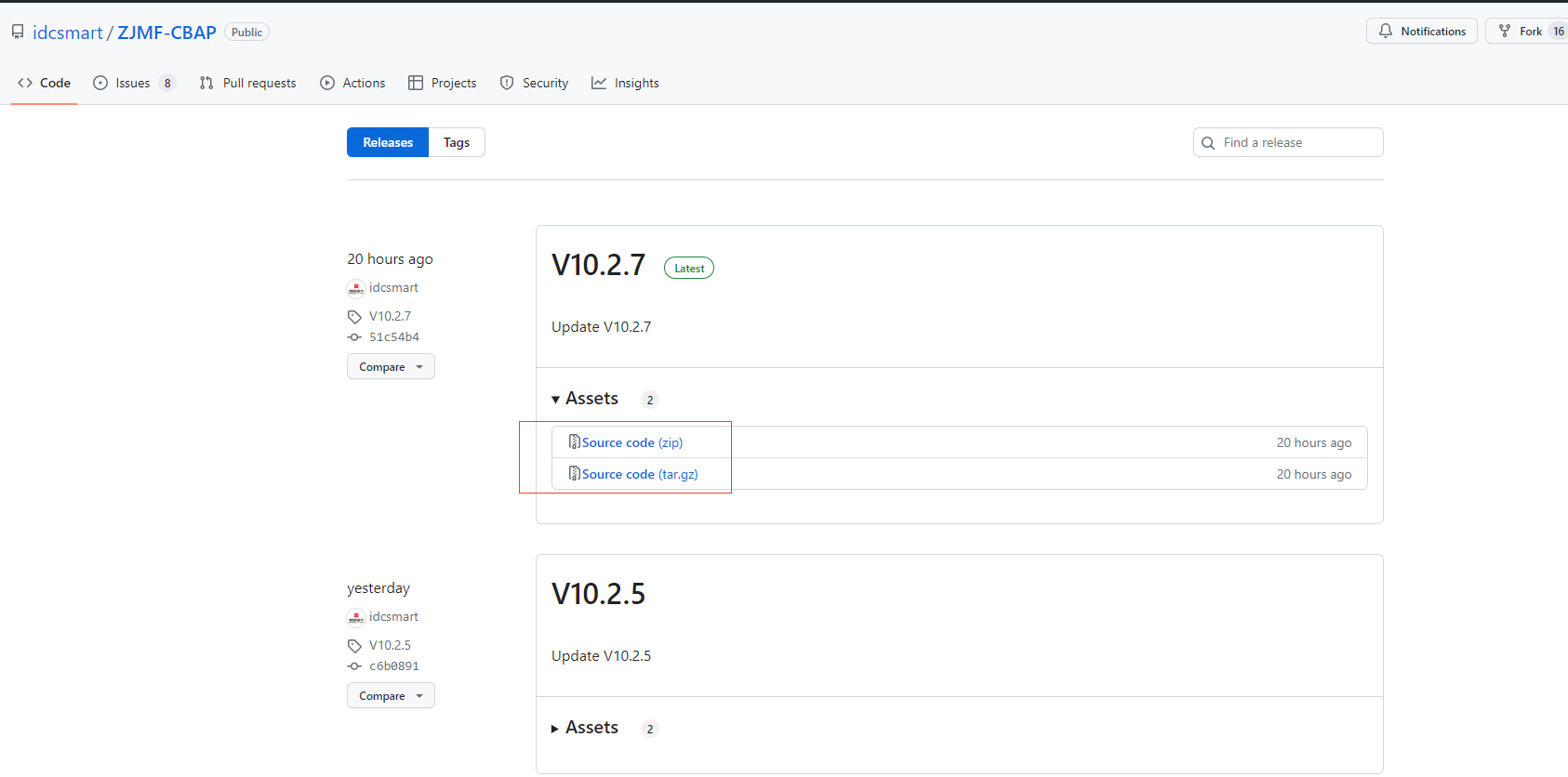
Task: Click the idcsmart author of V10.2.7
Action: (x=393, y=287)
